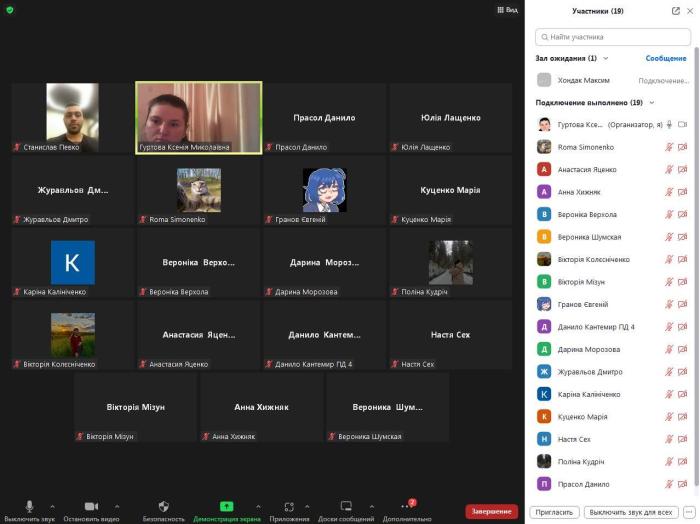Open the Whiteboards icon in toolbar
Image resolution: width=700 pixels, height=524 pixels.
pyautogui.click(x=346, y=506)
